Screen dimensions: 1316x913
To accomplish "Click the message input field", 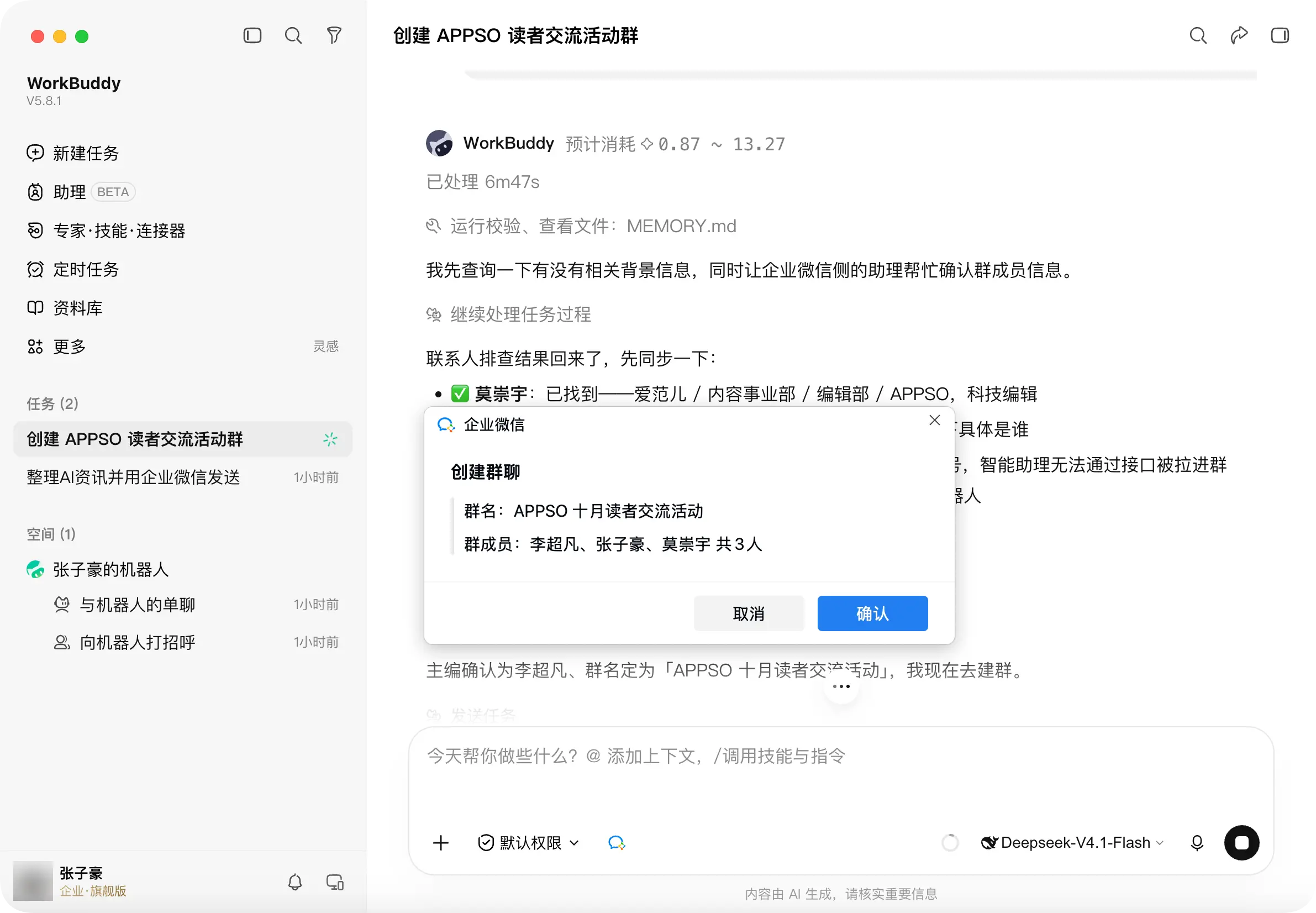I will tap(841, 772).
